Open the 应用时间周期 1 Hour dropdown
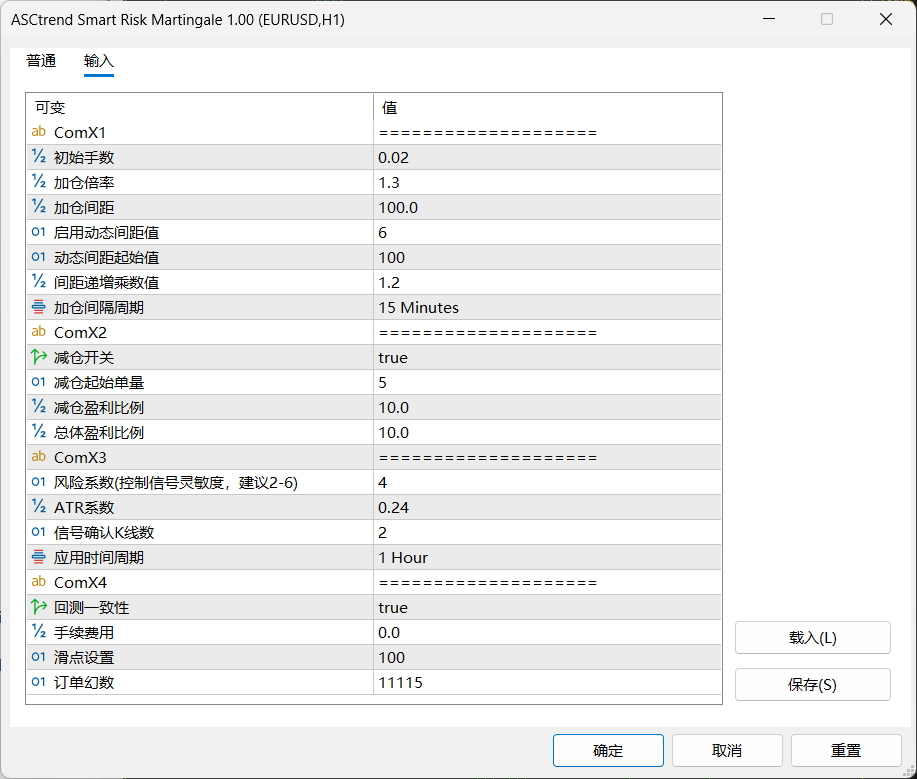 (547, 557)
